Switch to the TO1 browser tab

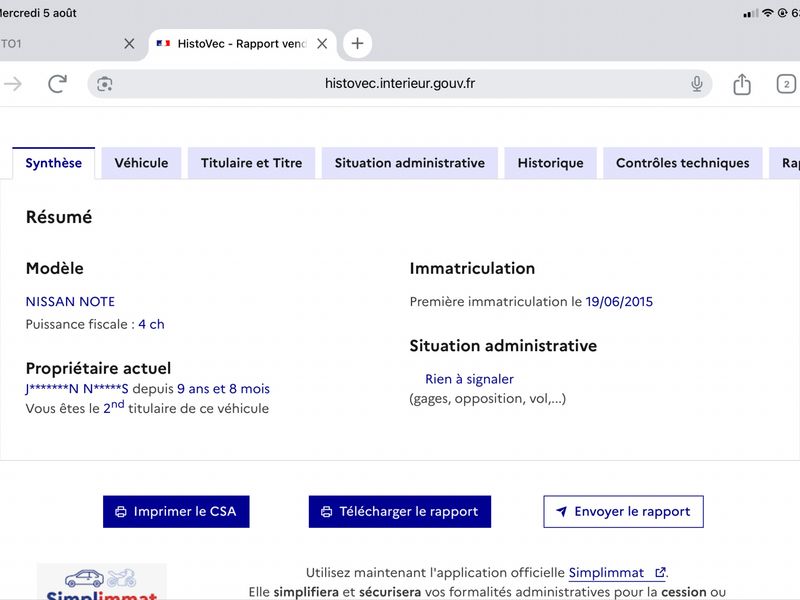pyautogui.click(x=61, y=44)
